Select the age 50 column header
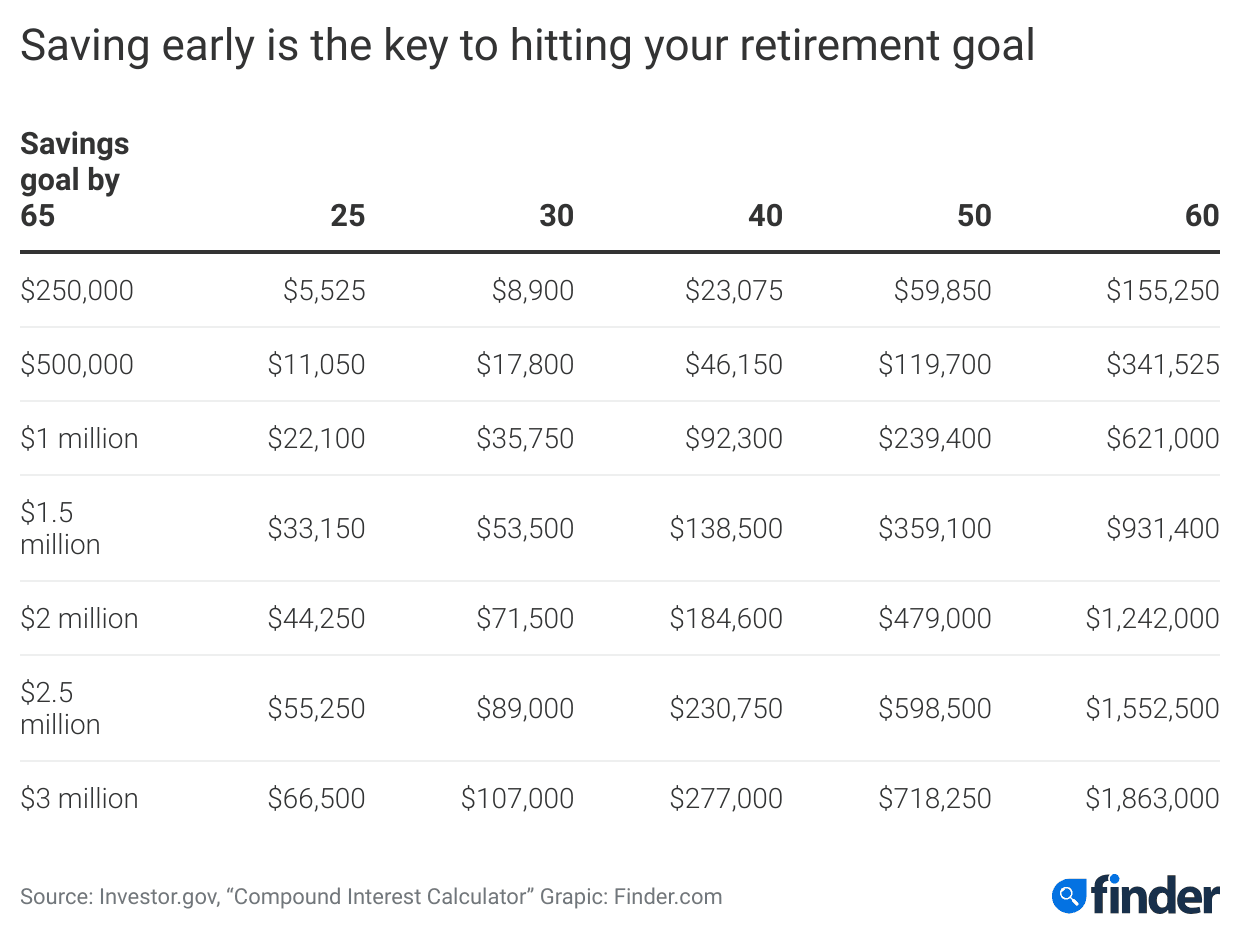Viewport: 1240px width, 940px height. coord(974,215)
